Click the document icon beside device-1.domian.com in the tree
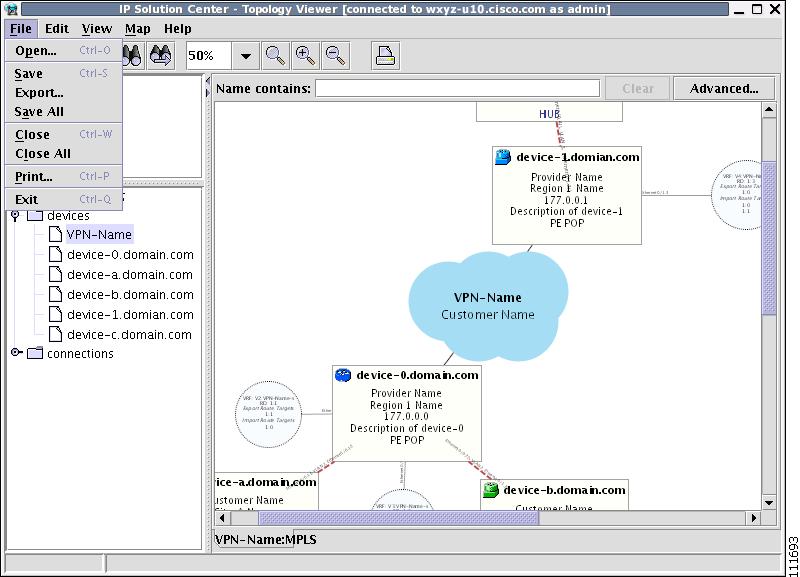The height and width of the screenshot is (577, 800). [55, 314]
